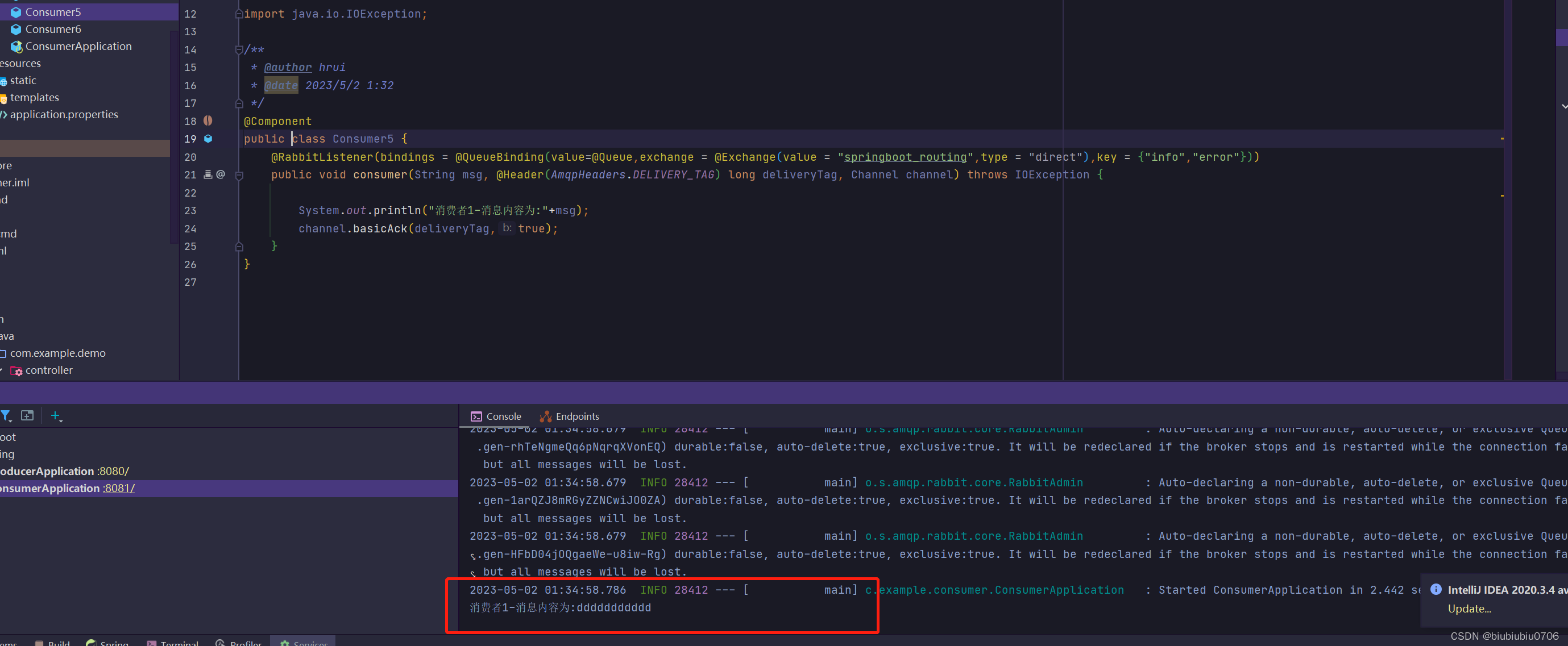
Task: Collapse the consumer method at line 21
Action: [239, 175]
